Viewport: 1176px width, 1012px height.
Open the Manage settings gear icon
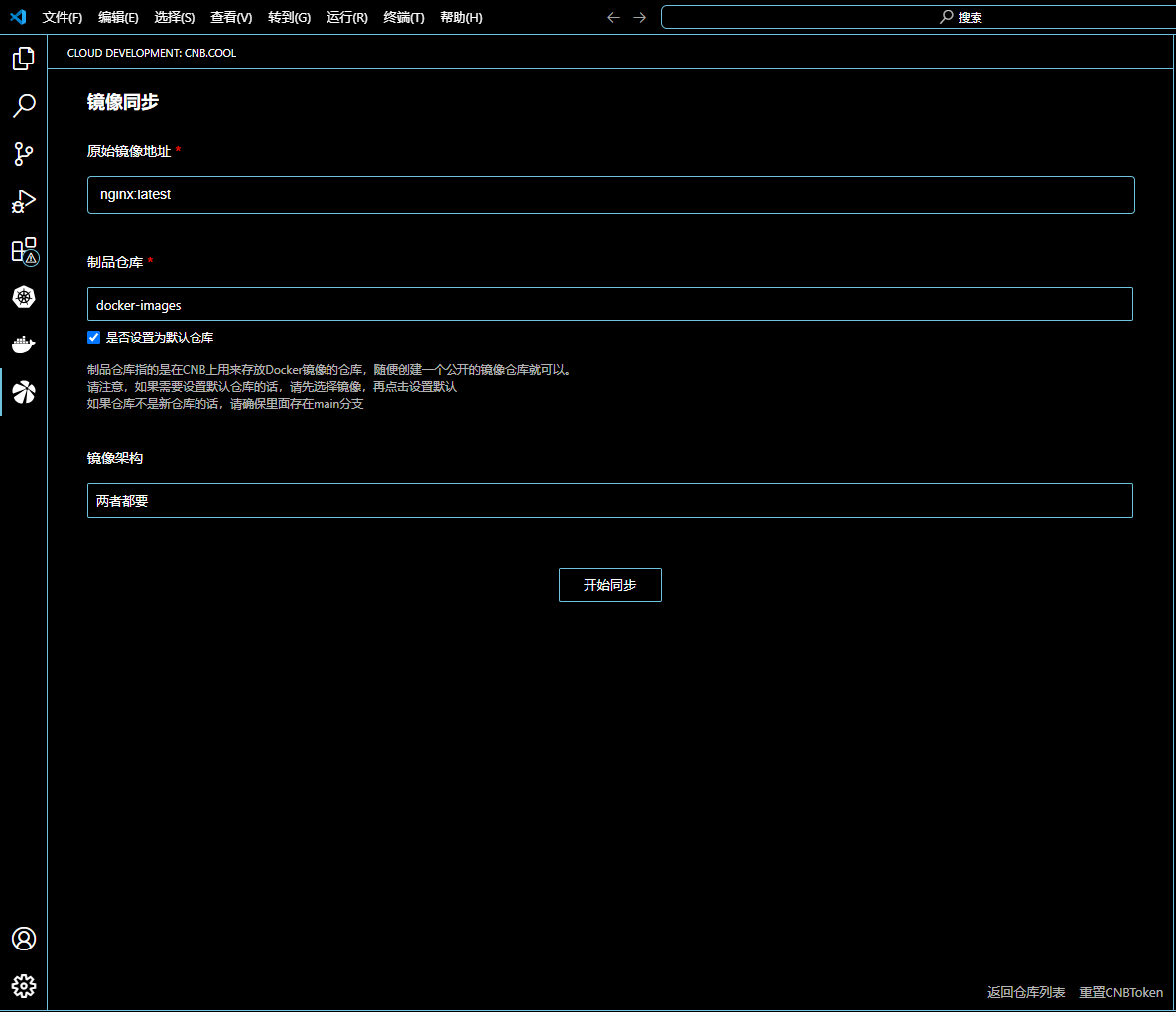23,986
